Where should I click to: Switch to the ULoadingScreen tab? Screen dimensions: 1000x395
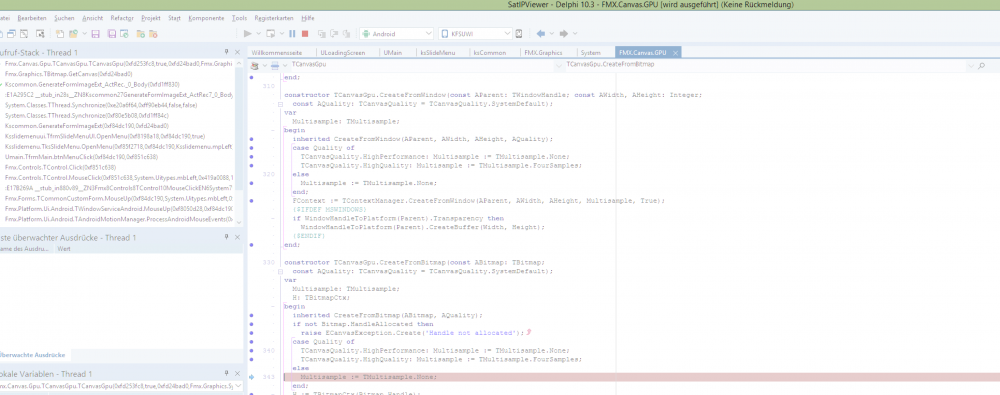343,52
